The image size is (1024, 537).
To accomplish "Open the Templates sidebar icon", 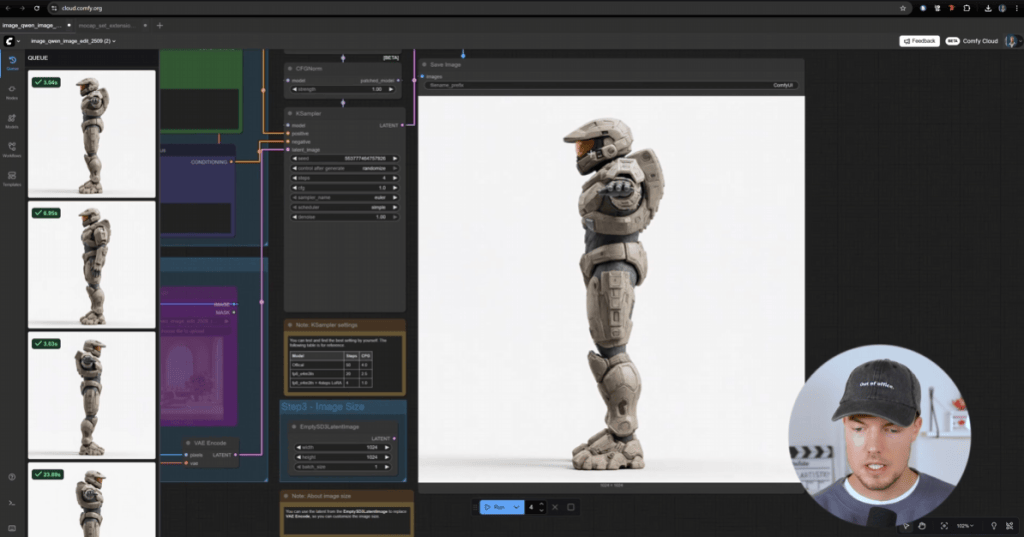I will tap(12, 178).
